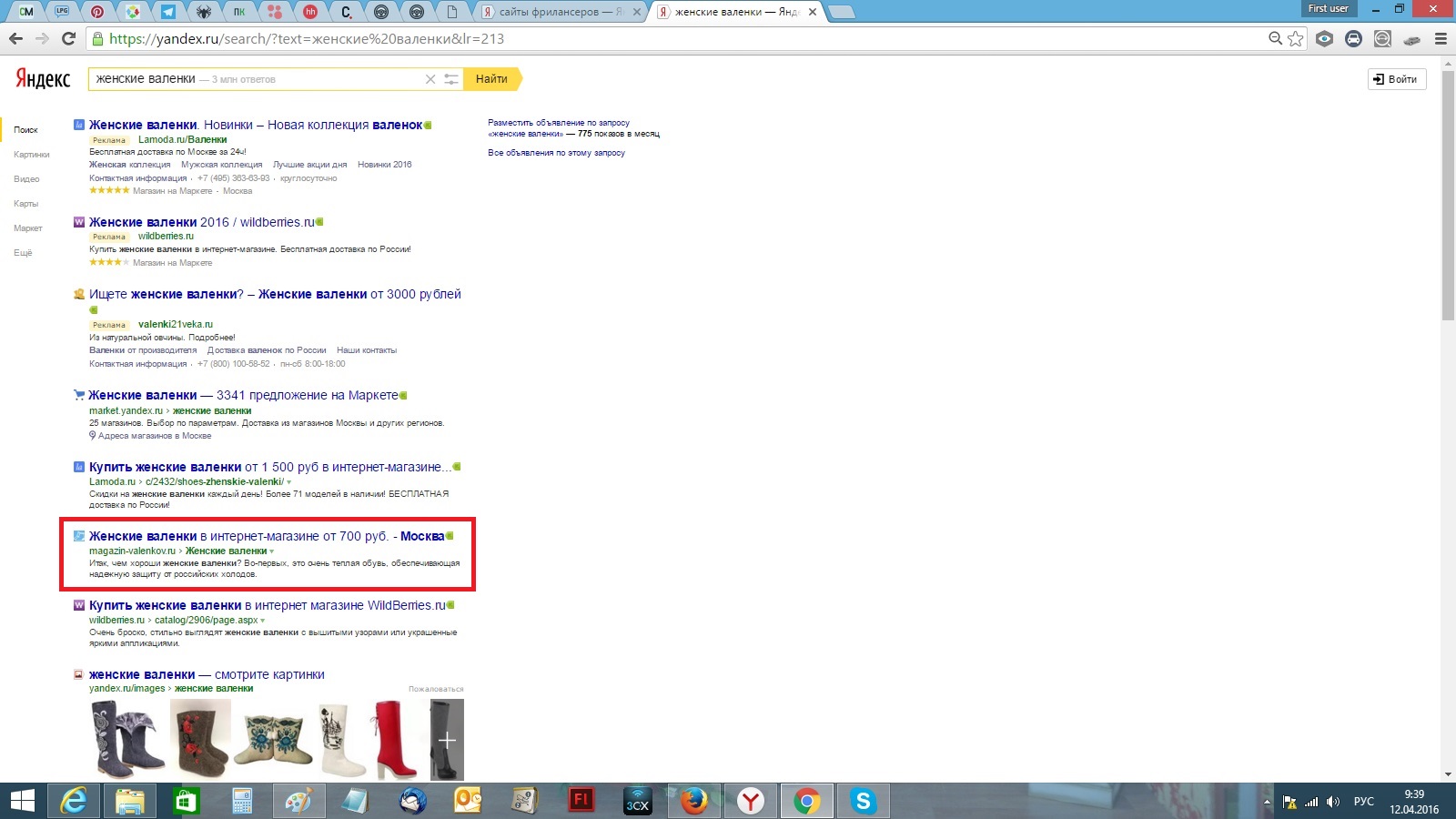Viewport: 1456px width, 819px height.
Task: Click the plus tile to show more images
Action: pyautogui.click(x=447, y=739)
